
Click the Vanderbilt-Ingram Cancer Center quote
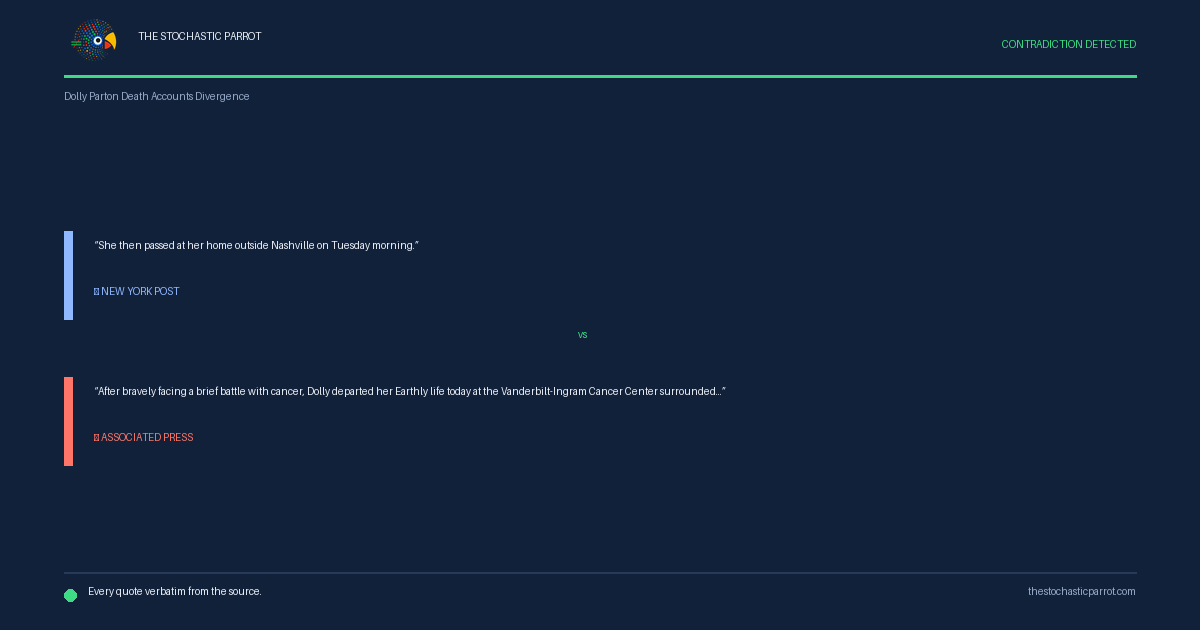pos(410,392)
